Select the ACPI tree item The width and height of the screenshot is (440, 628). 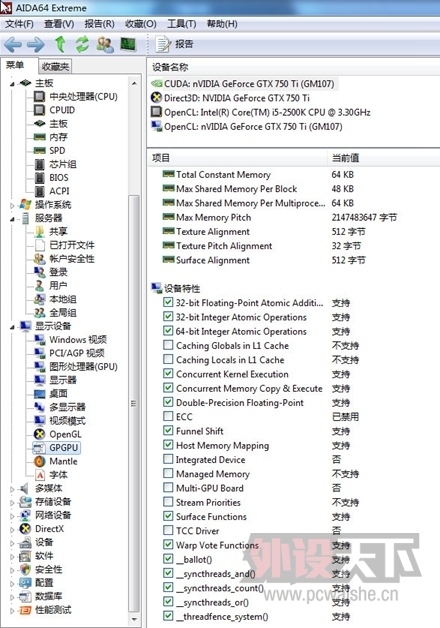click(x=59, y=191)
